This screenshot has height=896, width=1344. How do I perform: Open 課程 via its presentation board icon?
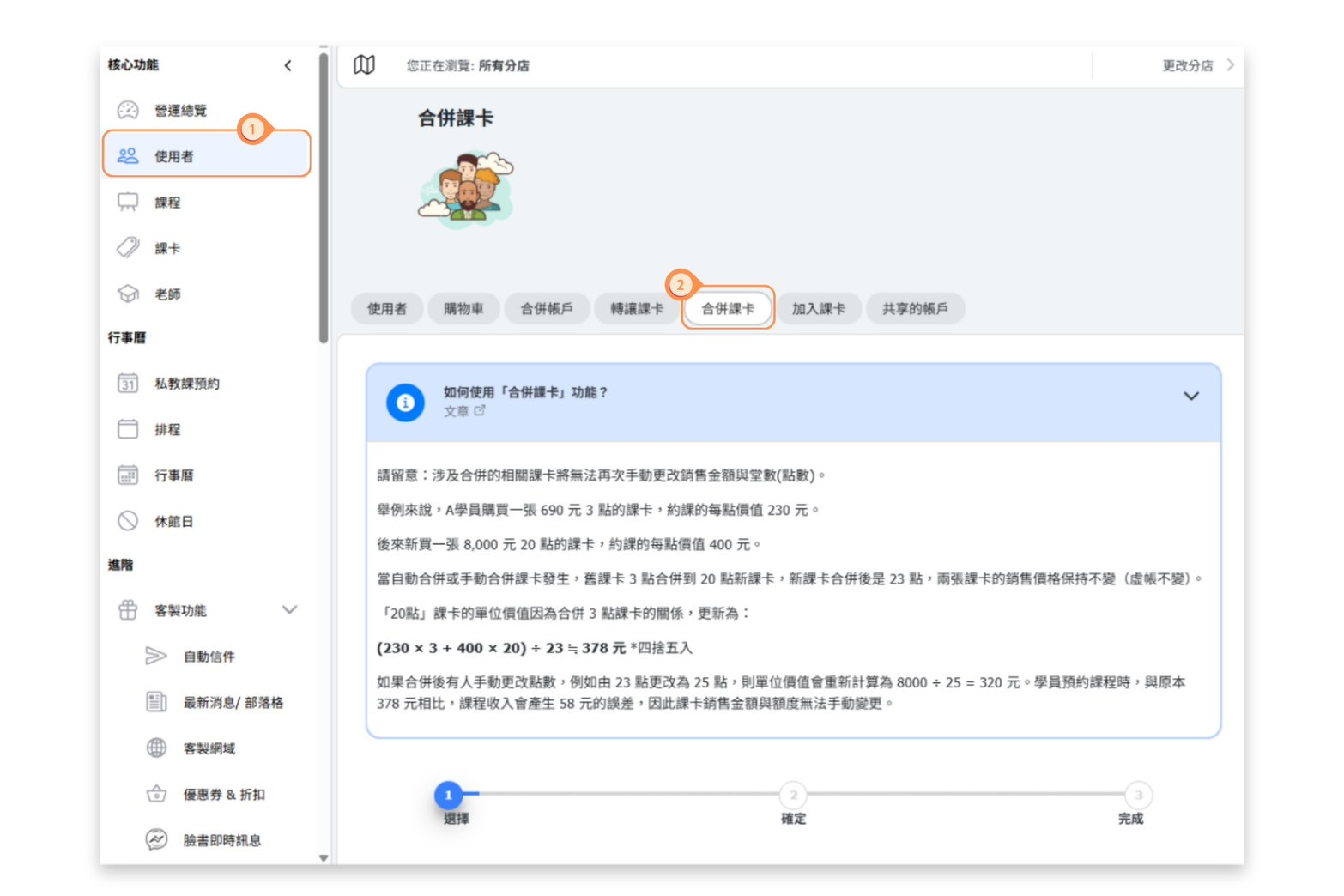[x=128, y=202]
